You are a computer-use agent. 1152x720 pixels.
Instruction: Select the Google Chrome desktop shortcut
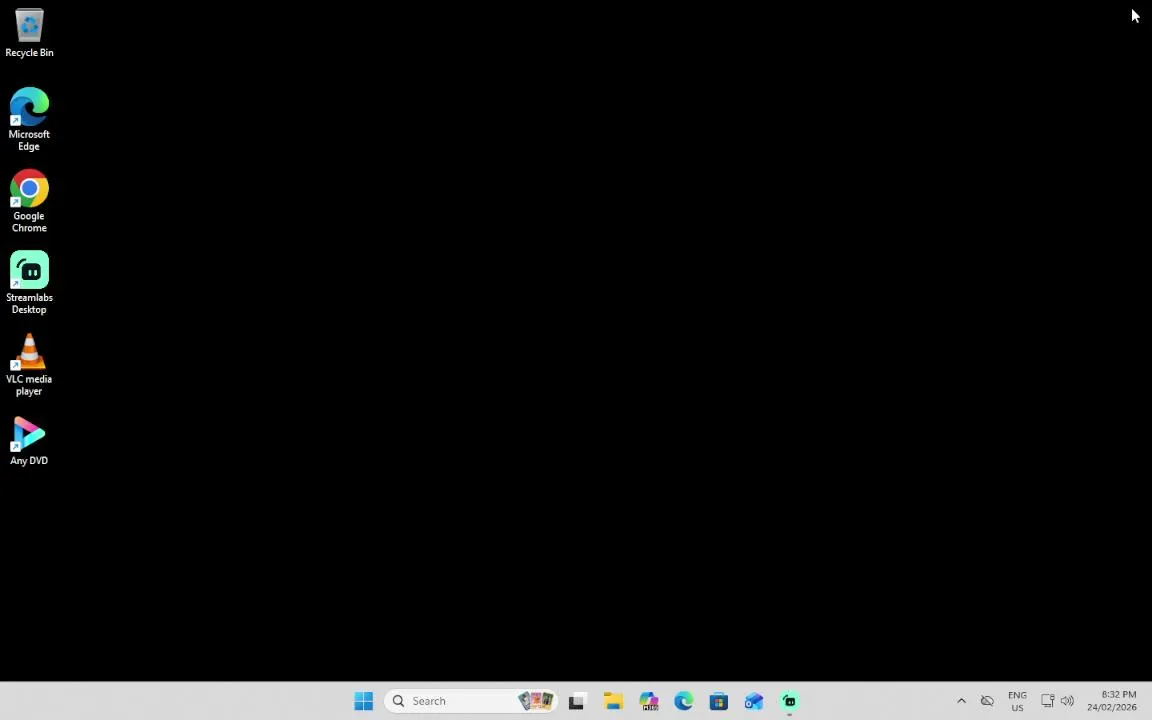[x=29, y=201]
